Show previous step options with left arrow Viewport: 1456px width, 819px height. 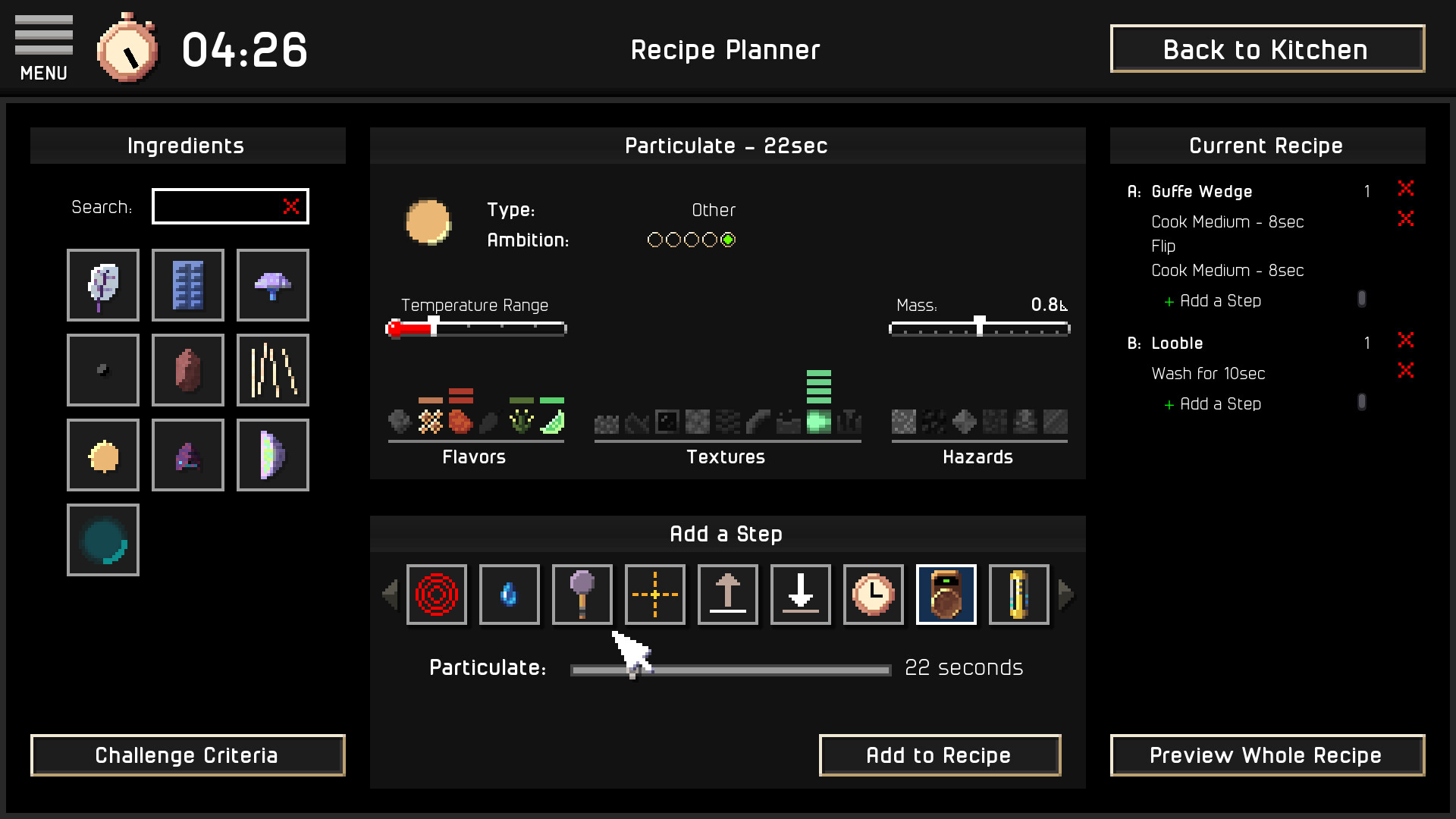tap(390, 595)
